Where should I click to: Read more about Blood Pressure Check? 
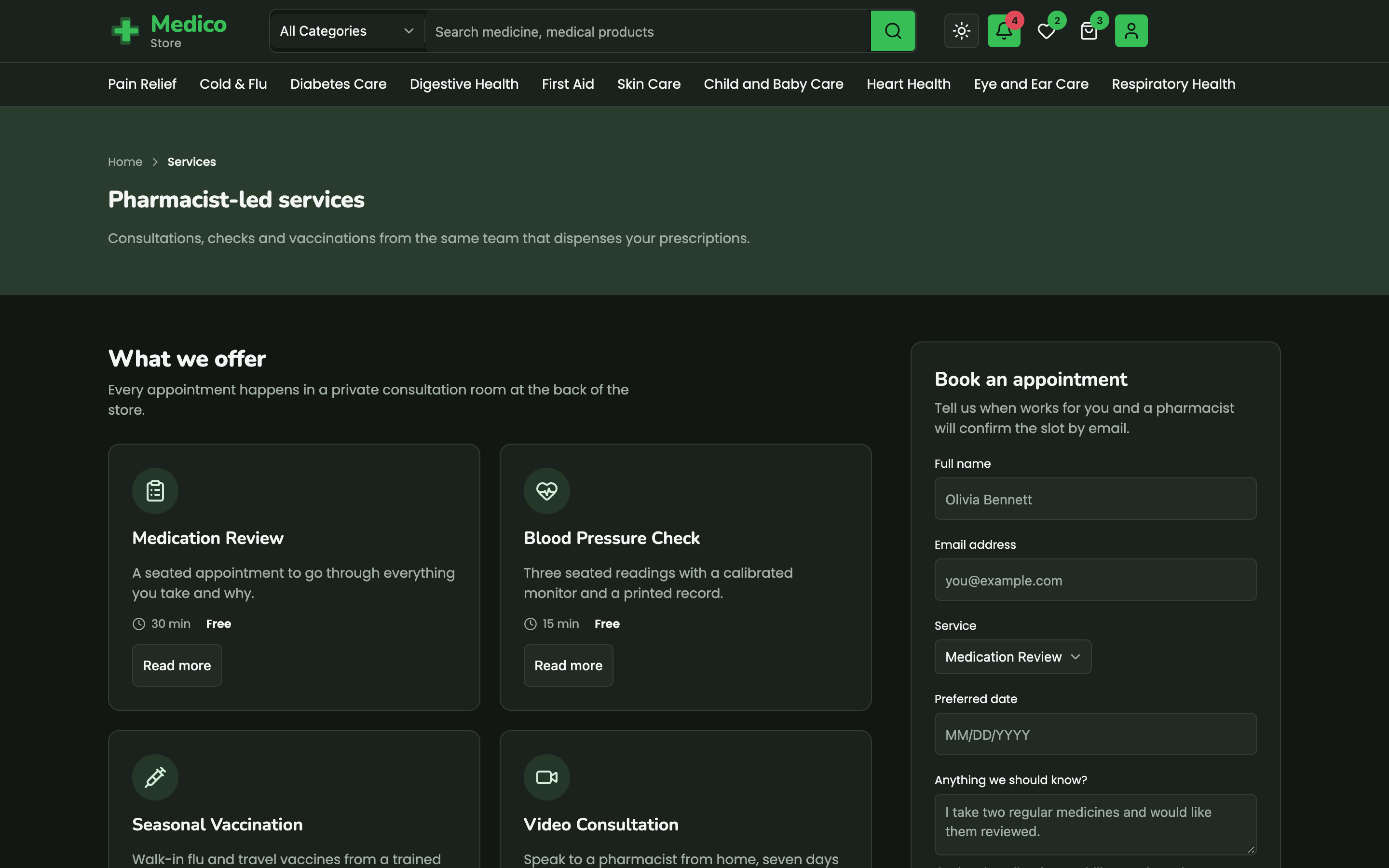click(568, 665)
